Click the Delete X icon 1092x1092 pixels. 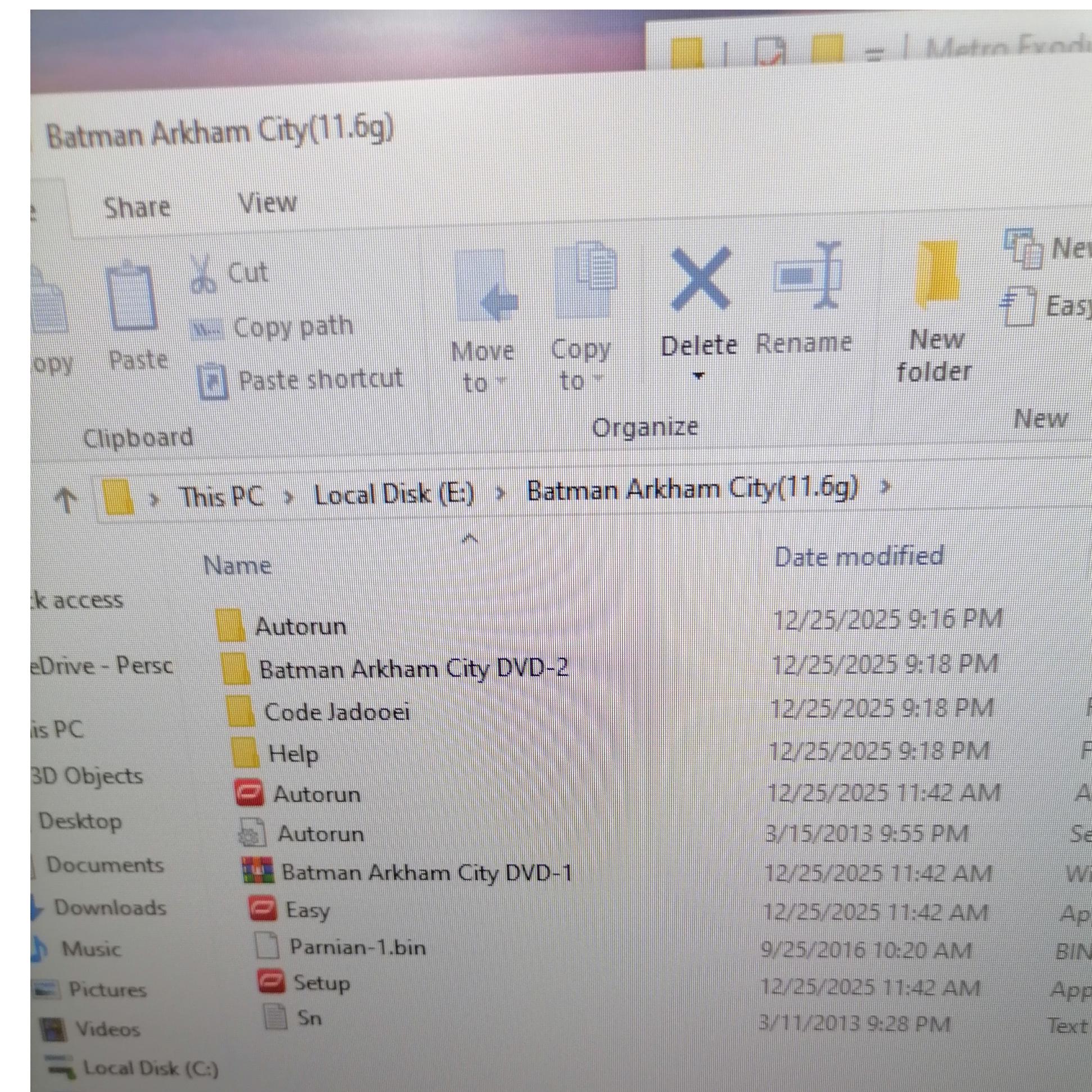(700, 278)
